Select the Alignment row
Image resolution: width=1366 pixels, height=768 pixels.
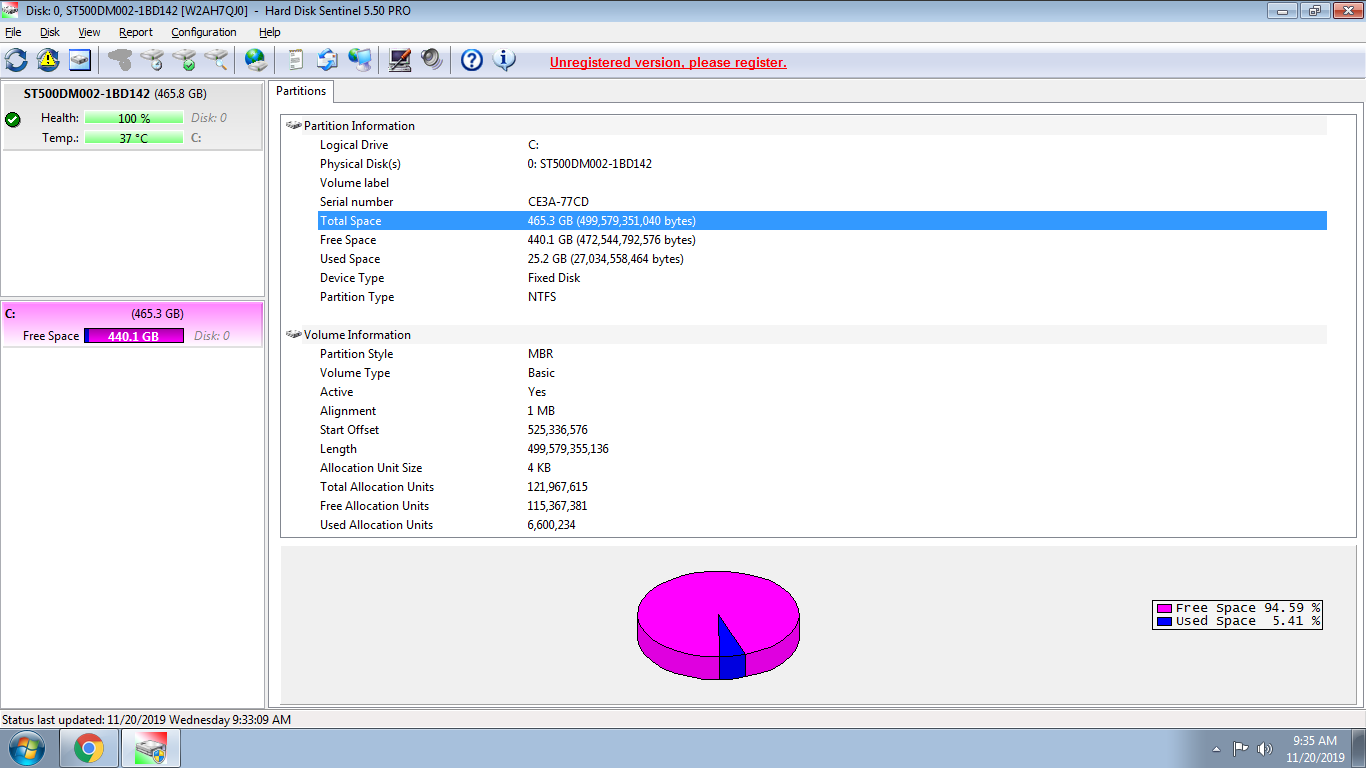[822, 411]
